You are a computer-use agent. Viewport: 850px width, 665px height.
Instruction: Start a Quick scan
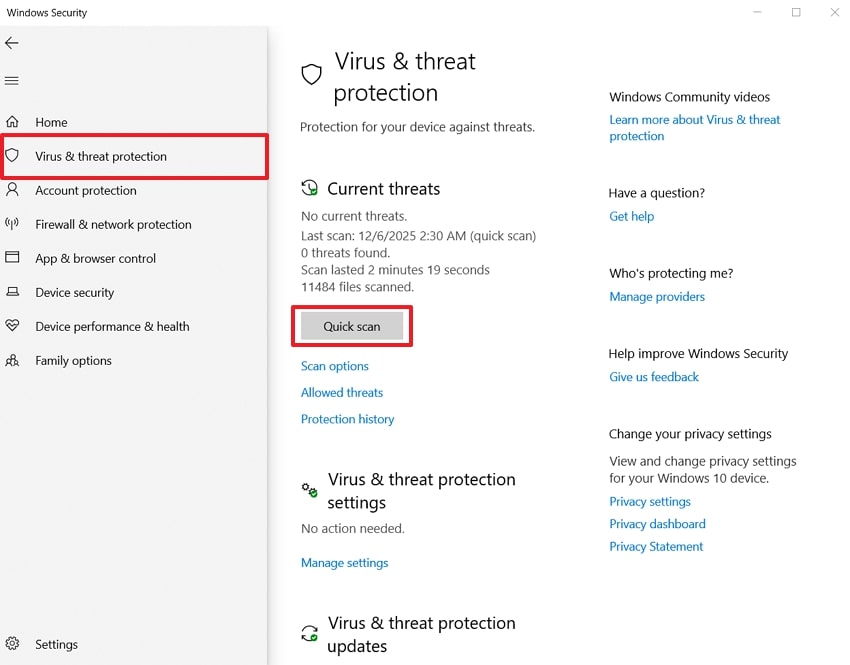[352, 327]
